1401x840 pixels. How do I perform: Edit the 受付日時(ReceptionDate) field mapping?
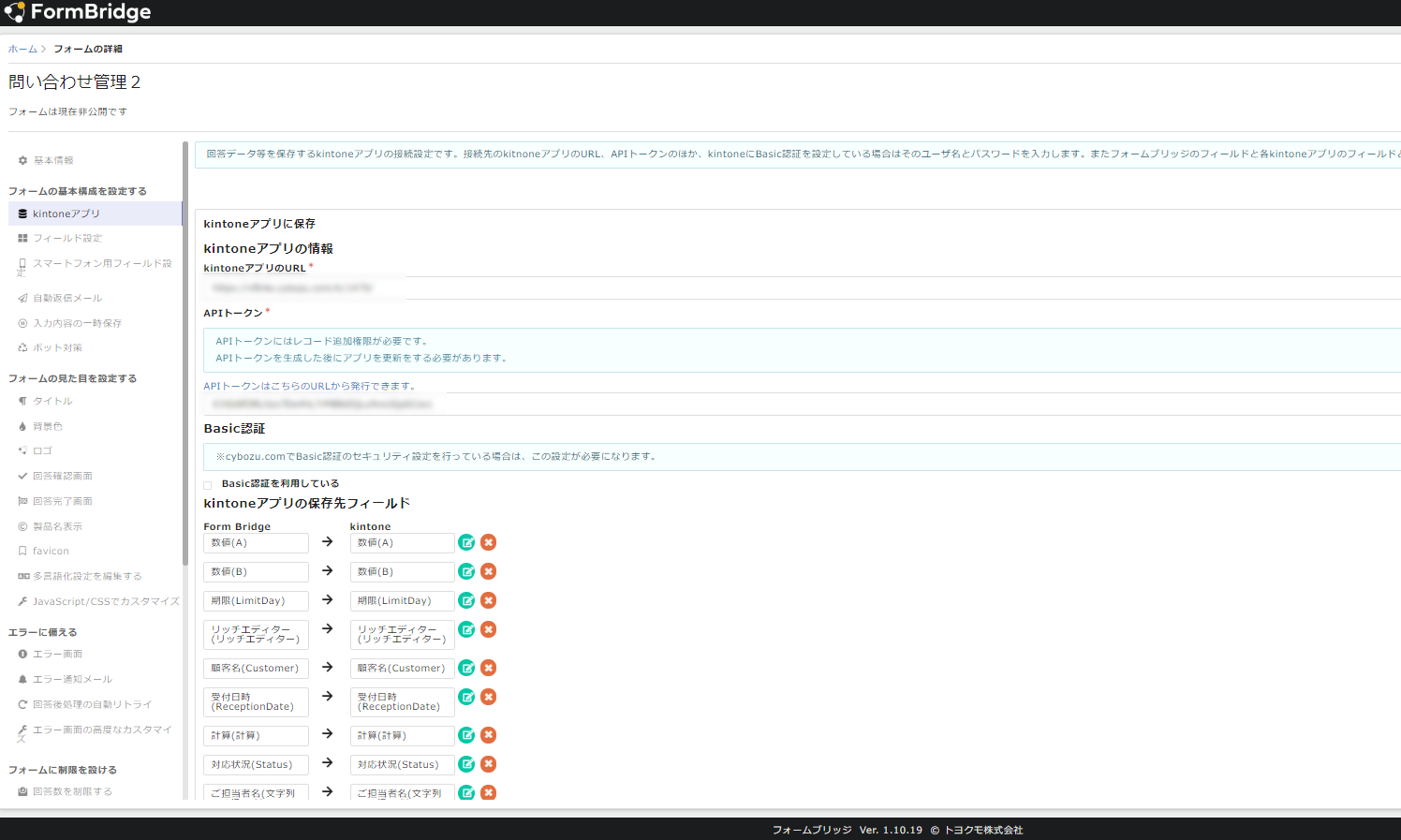(466, 697)
